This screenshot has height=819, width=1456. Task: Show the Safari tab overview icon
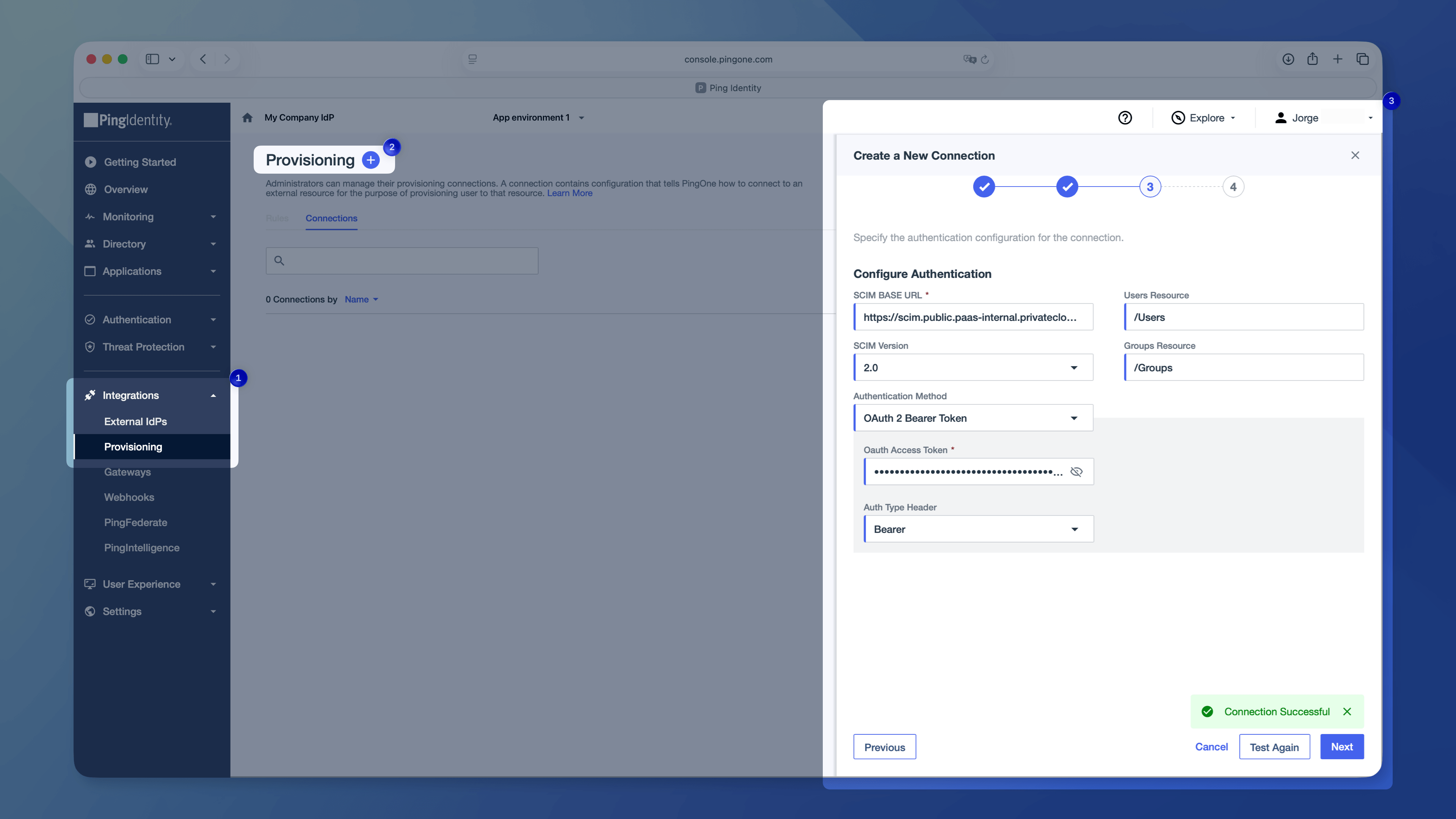pos(1362,59)
